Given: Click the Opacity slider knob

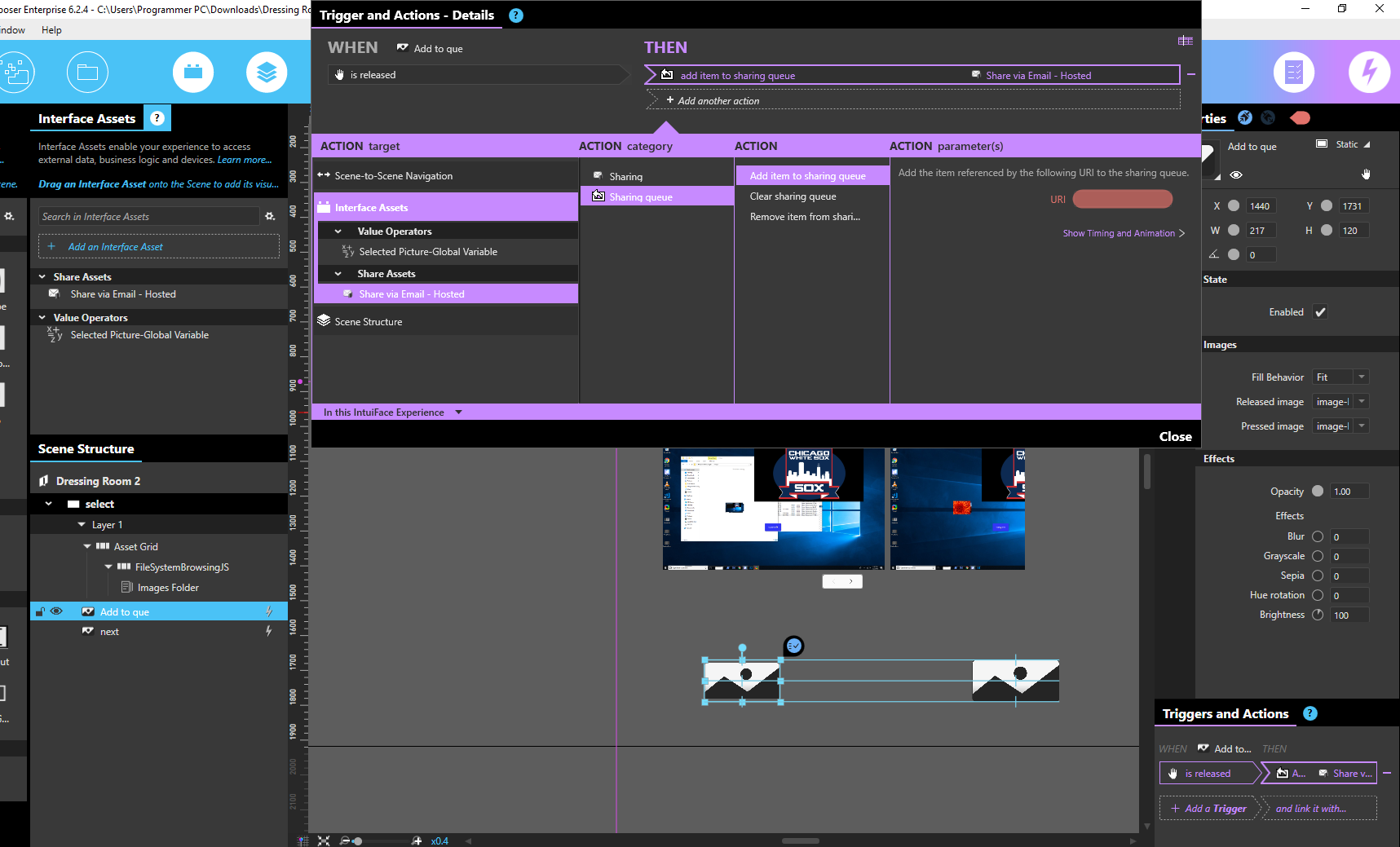Looking at the screenshot, I should (x=1318, y=492).
